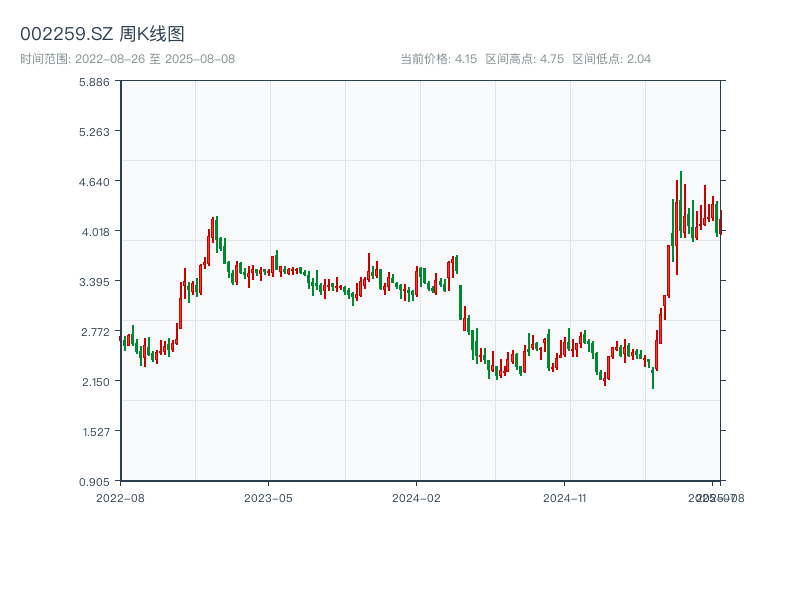800x600 pixels.
Task: Click the 当前价格 4.15 label
Action: pyautogui.click(x=438, y=59)
